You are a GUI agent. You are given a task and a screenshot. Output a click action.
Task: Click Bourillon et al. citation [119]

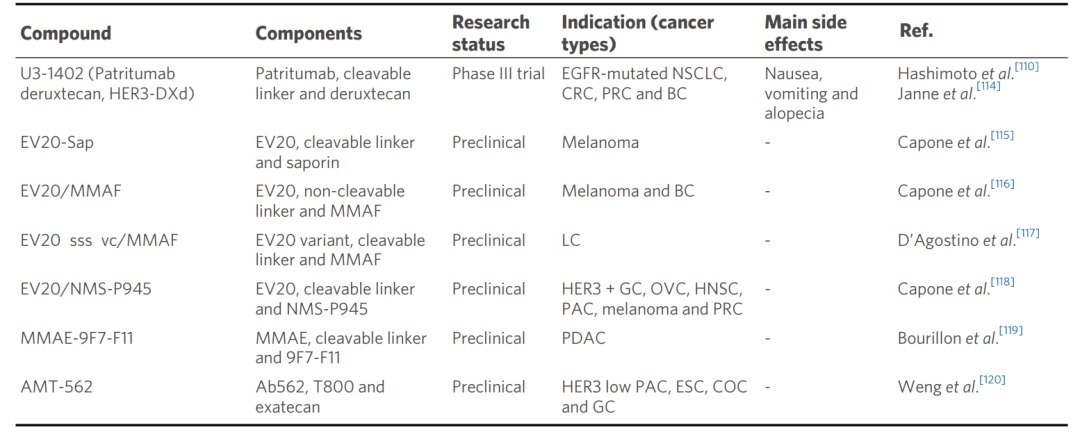[1011, 332]
